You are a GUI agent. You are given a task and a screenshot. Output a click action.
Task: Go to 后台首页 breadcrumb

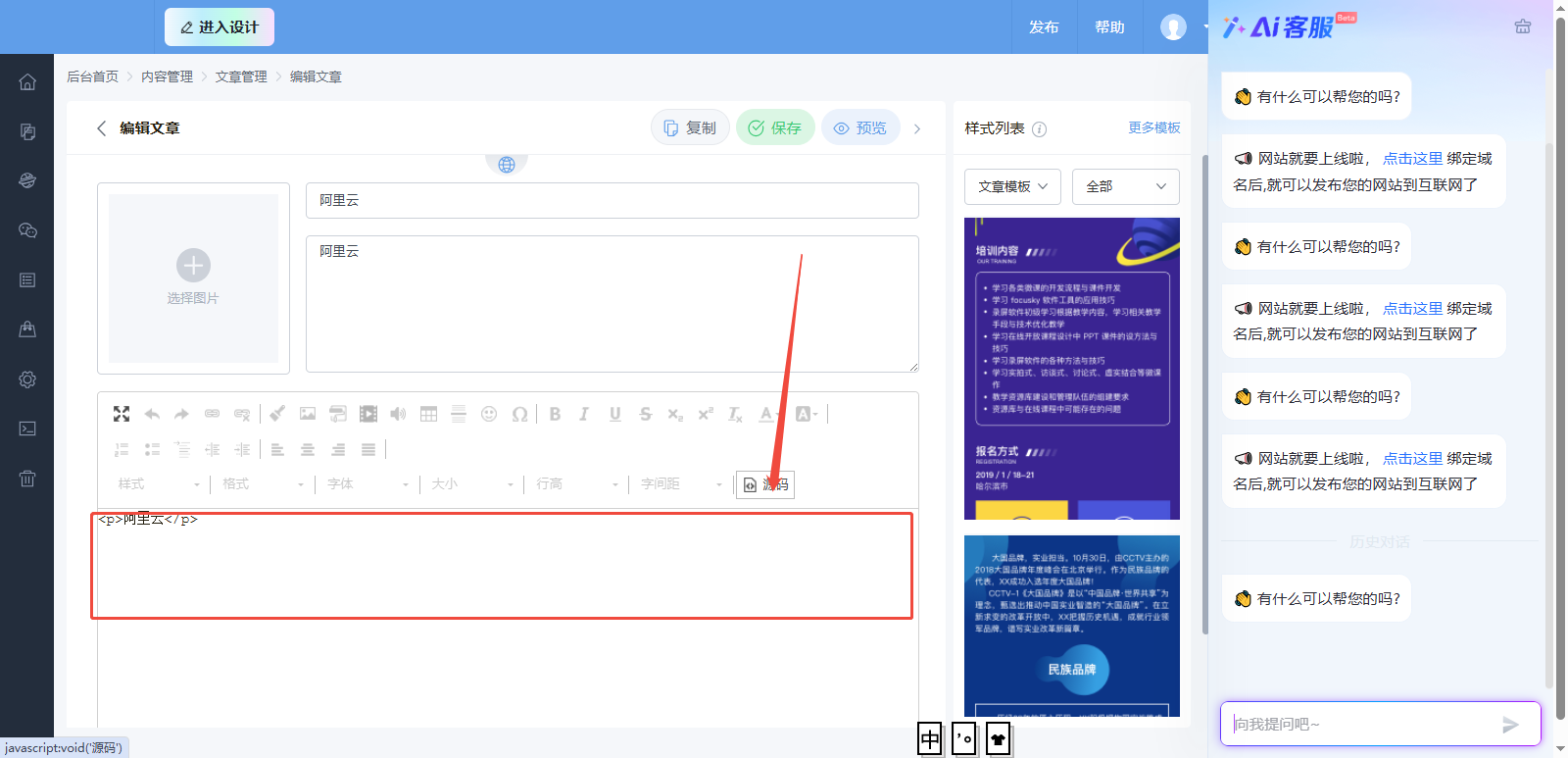[x=92, y=76]
